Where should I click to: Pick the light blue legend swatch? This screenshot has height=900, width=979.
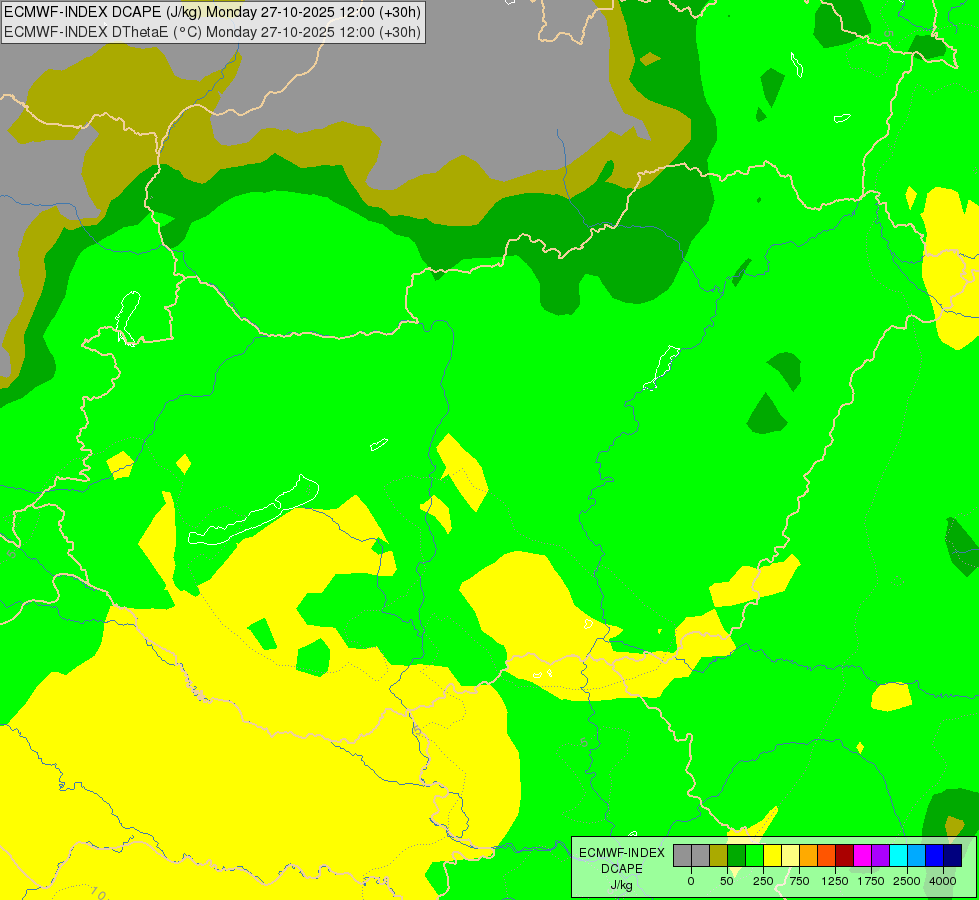(x=917, y=855)
